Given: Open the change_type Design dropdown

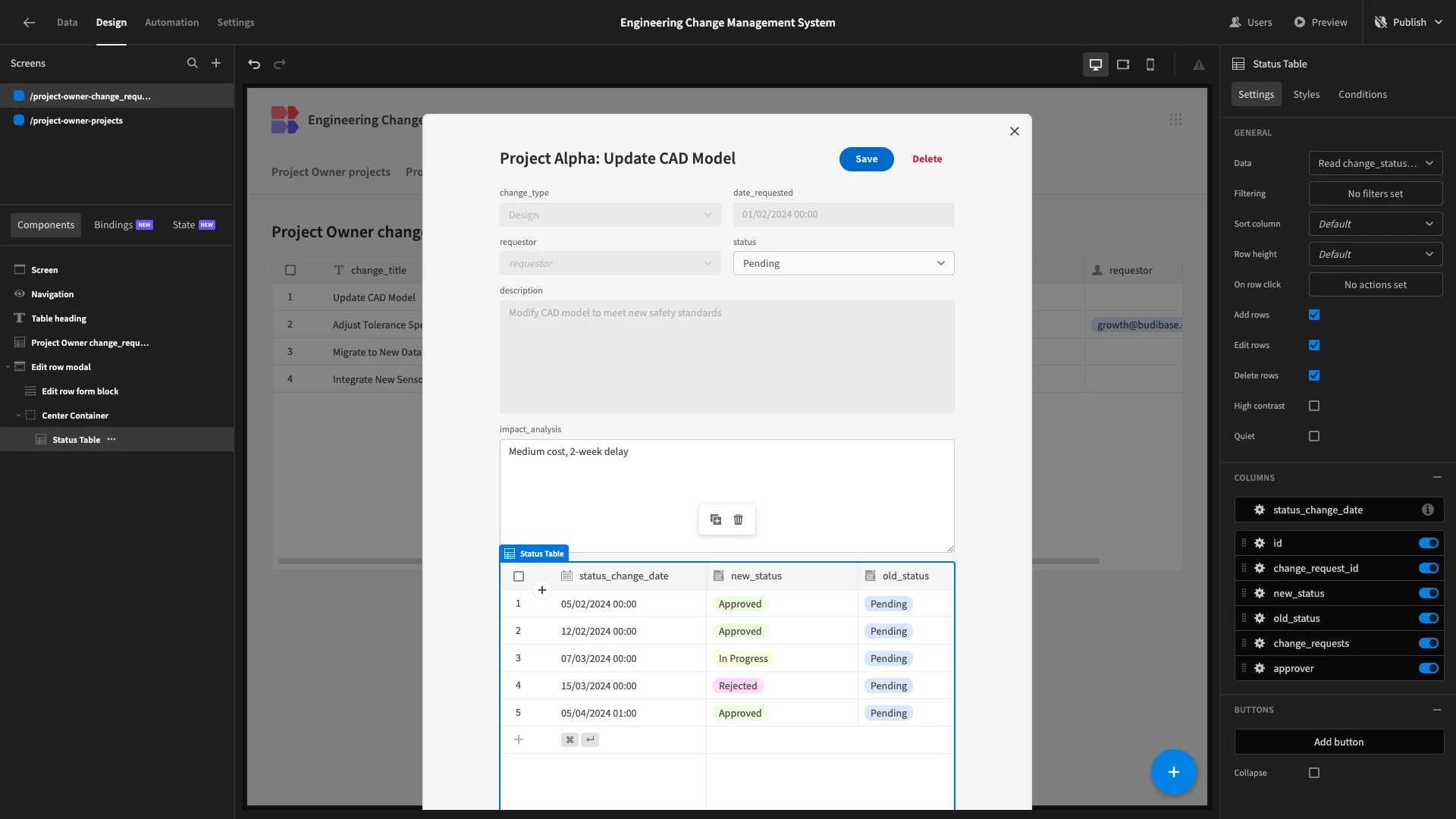Looking at the screenshot, I should coord(610,215).
